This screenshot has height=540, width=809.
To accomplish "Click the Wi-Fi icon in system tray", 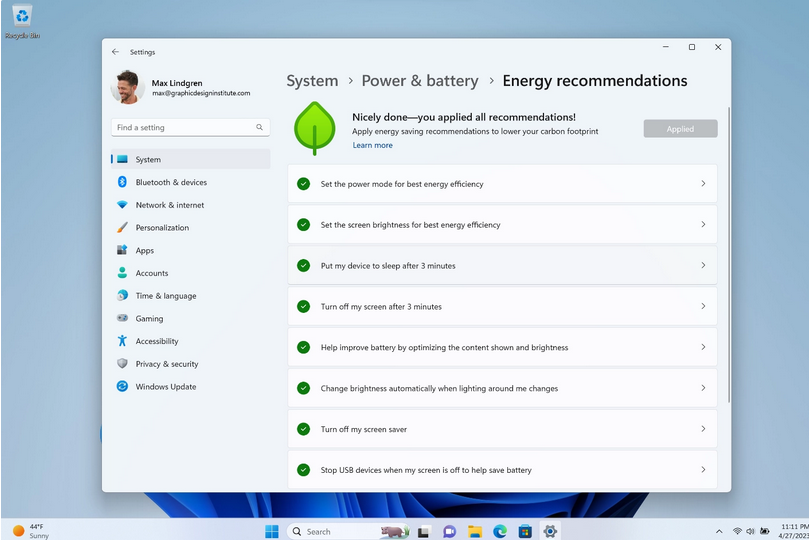I will point(737,531).
